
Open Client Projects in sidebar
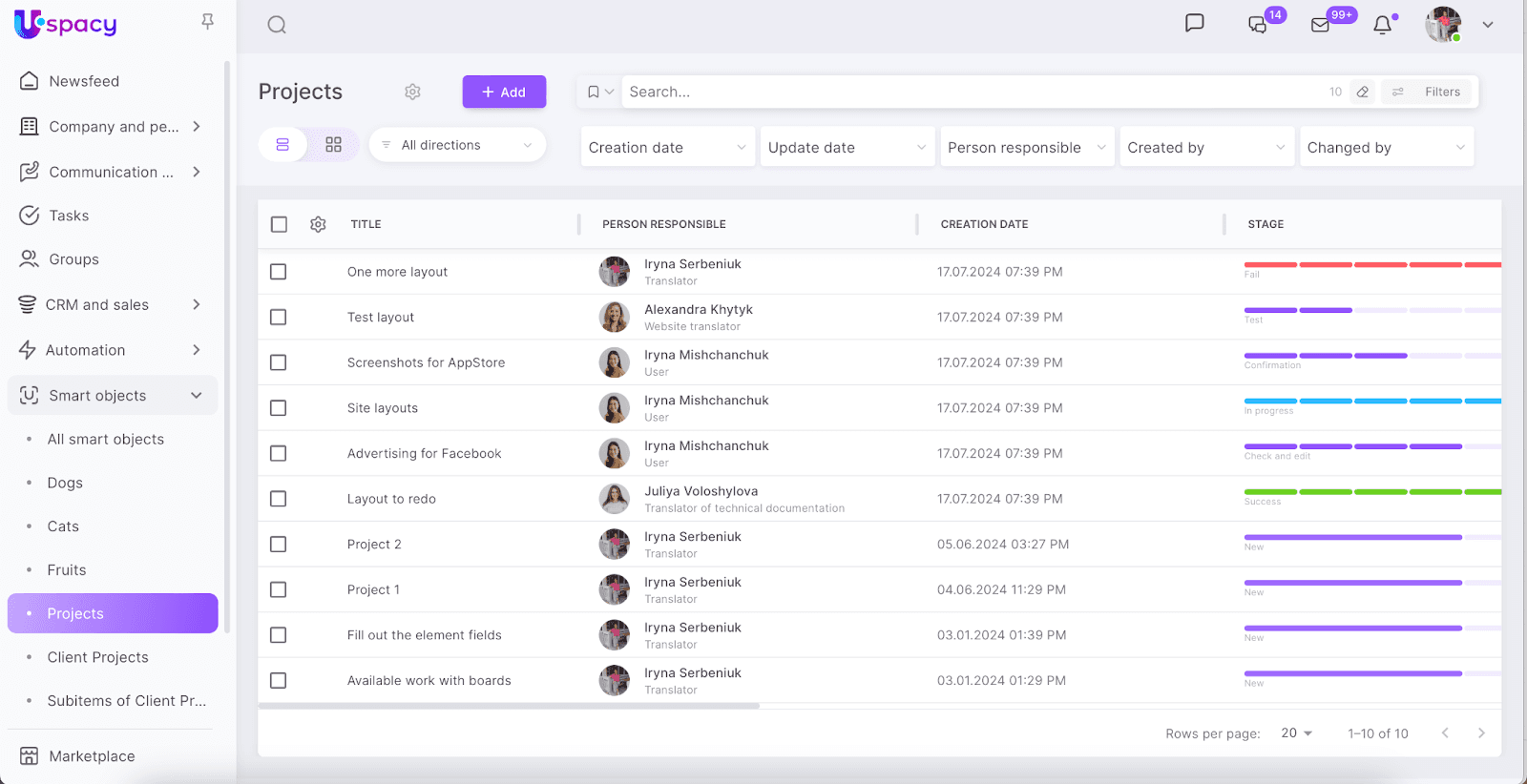coord(98,657)
